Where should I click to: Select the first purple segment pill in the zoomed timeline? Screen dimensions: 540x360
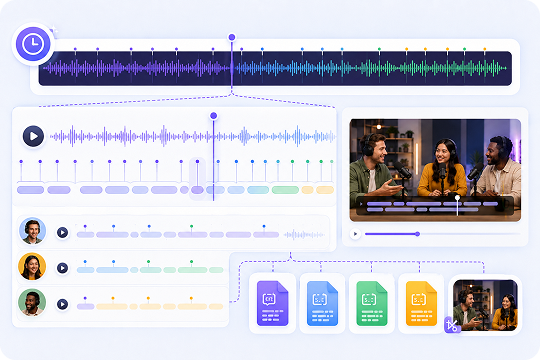30,190
